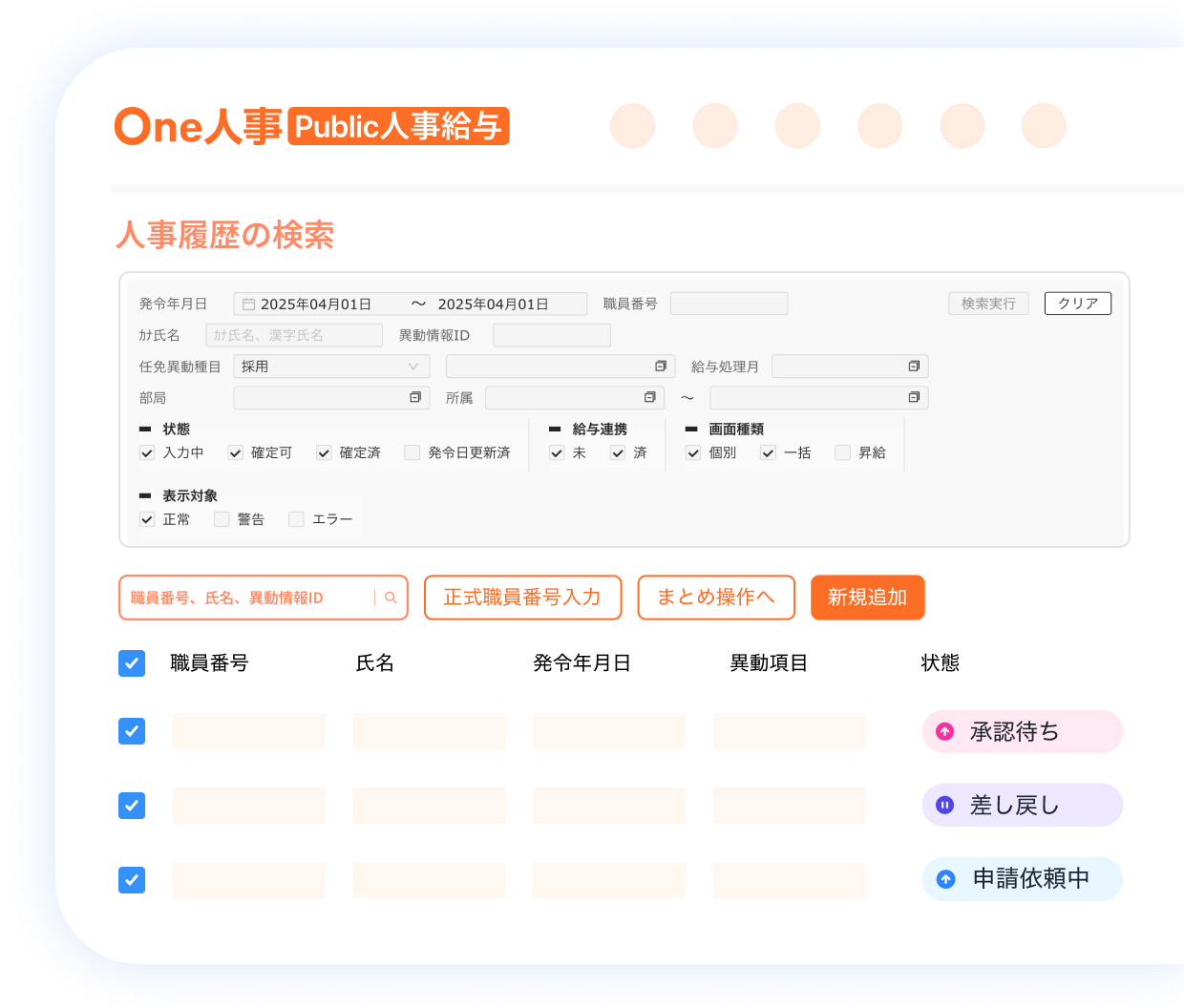Click the クリア button
The image size is (1184, 1008).
click(1078, 304)
